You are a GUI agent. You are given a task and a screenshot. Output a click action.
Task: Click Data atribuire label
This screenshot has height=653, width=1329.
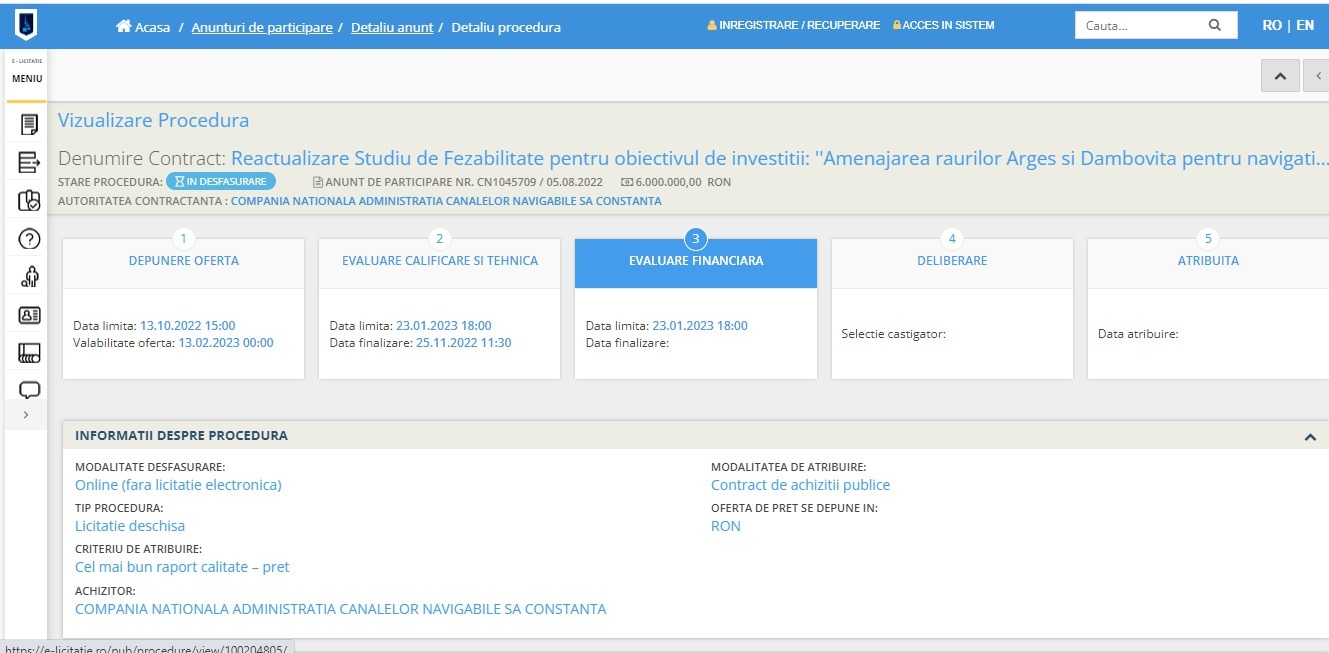pyautogui.click(x=1138, y=334)
